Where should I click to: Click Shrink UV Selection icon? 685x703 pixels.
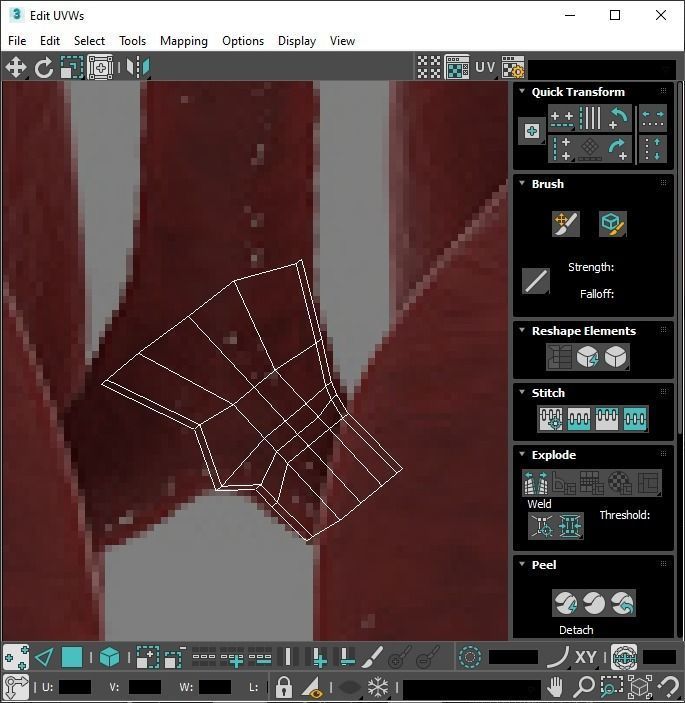click(x=175, y=658)
